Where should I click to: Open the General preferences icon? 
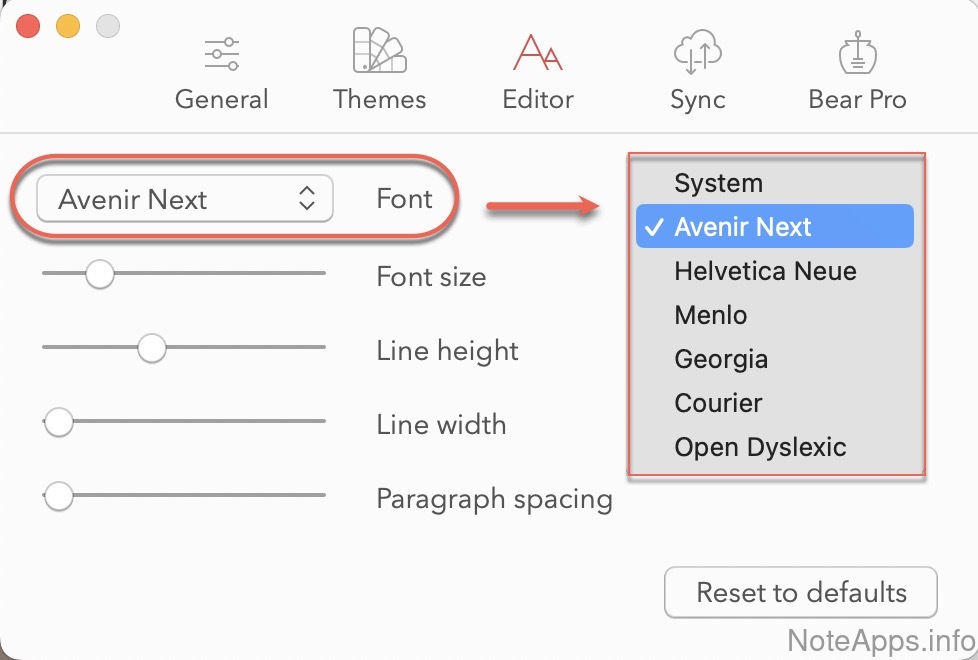(x=221, y=54)
